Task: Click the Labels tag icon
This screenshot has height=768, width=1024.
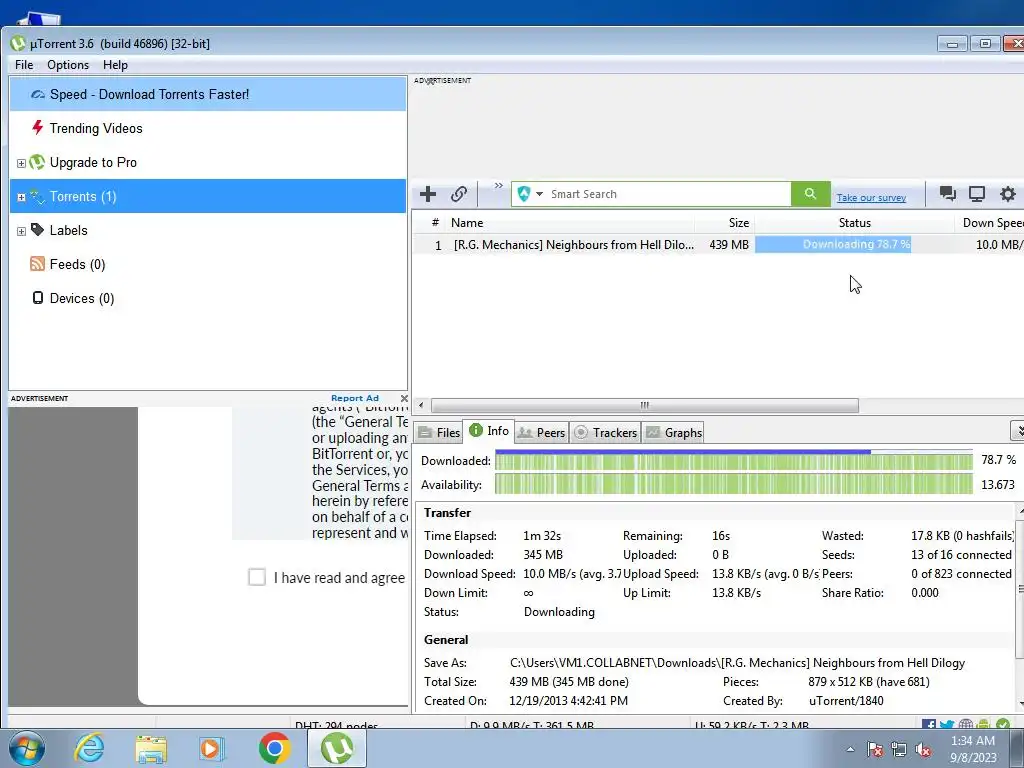Action: tap(38, 230)
